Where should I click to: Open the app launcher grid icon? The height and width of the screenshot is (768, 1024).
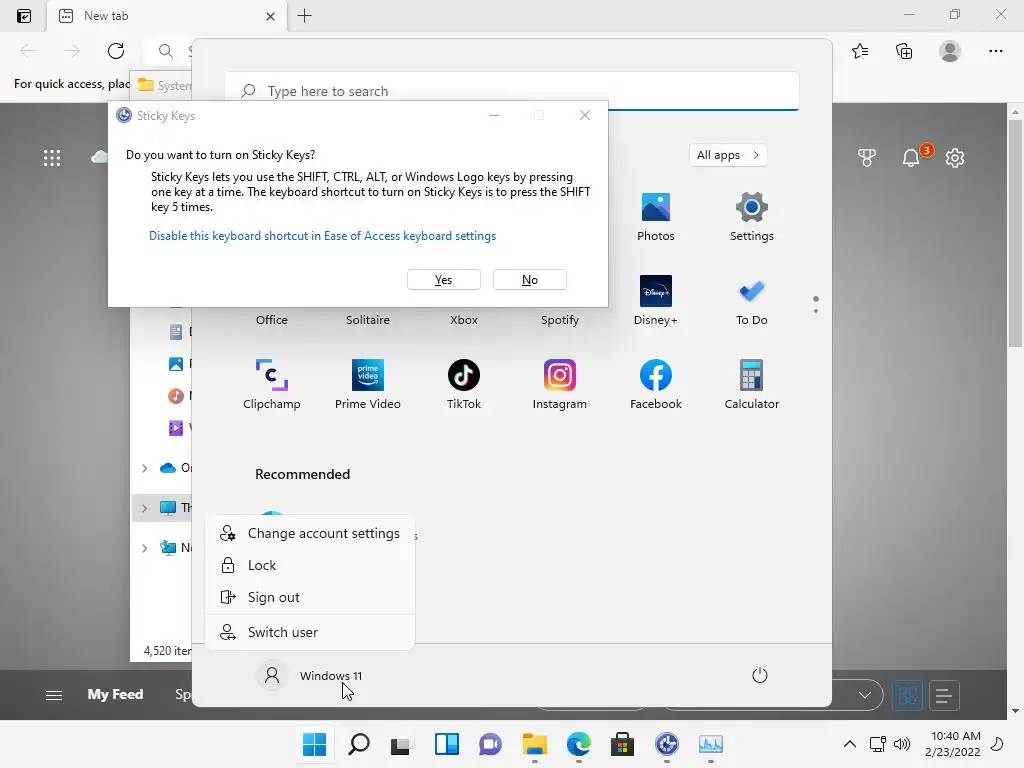click(x=52, y=157)
